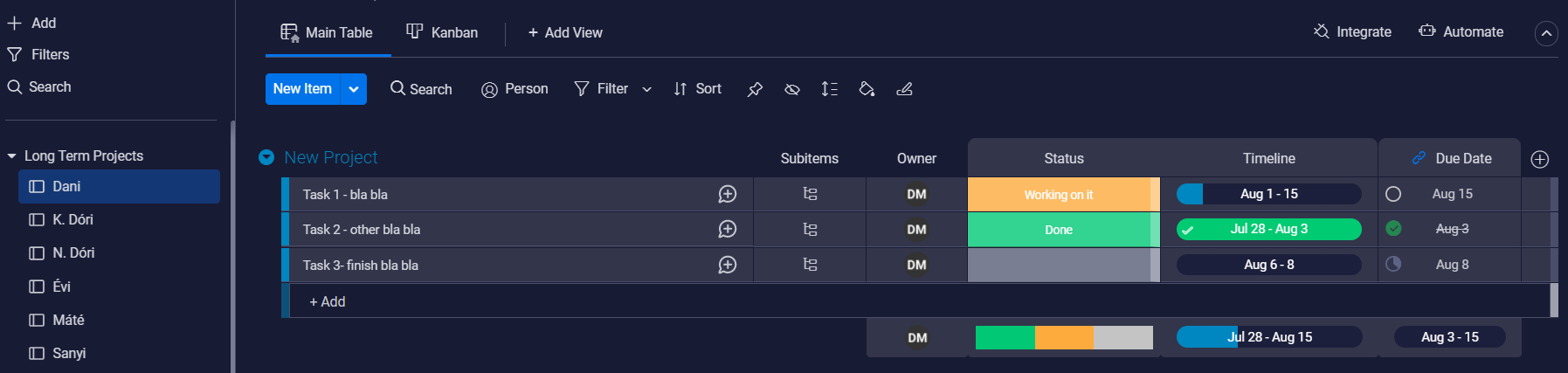
Task: Open the item height icon
Action: point(829,89)
